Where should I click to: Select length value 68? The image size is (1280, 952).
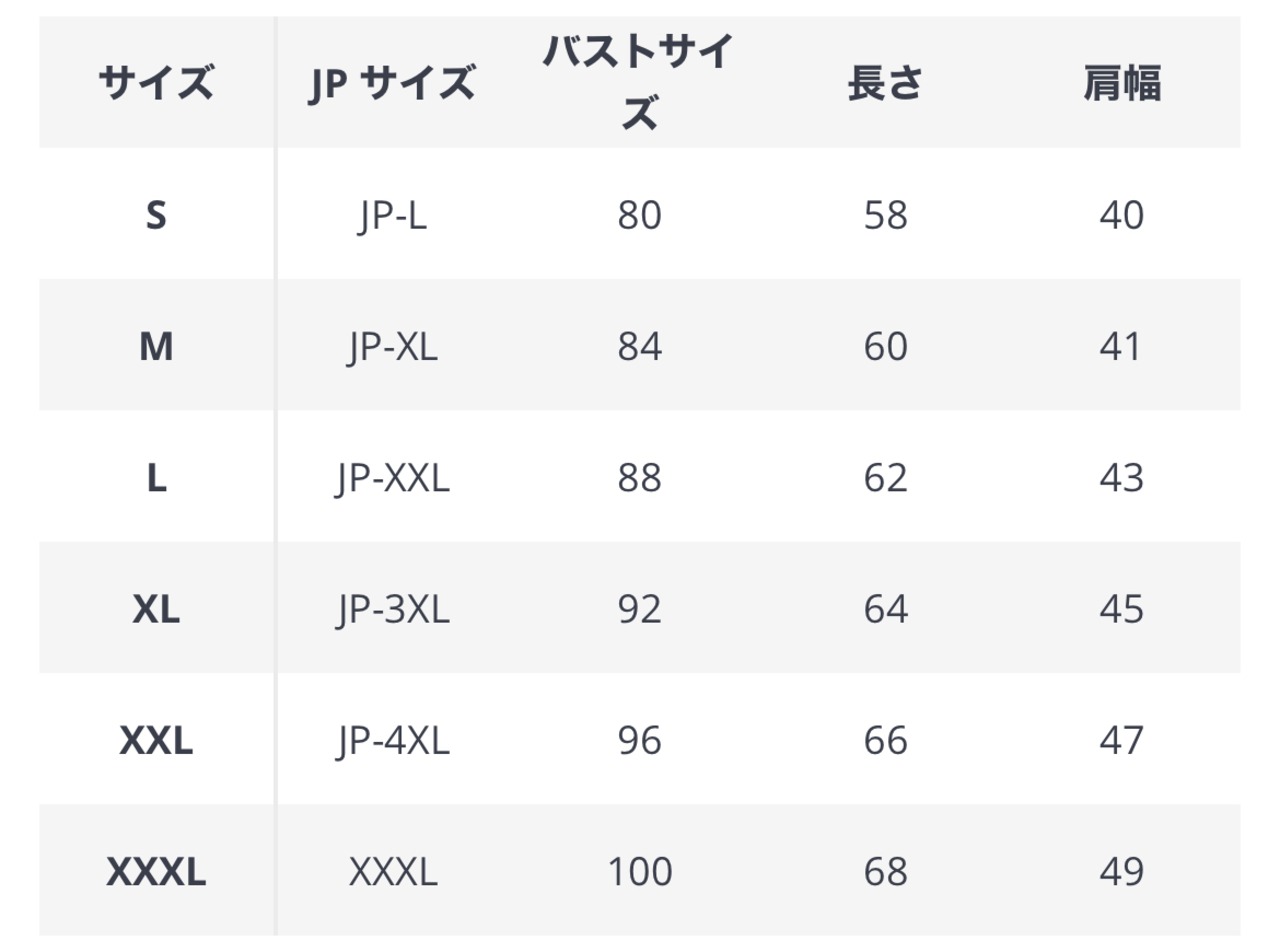885,872
